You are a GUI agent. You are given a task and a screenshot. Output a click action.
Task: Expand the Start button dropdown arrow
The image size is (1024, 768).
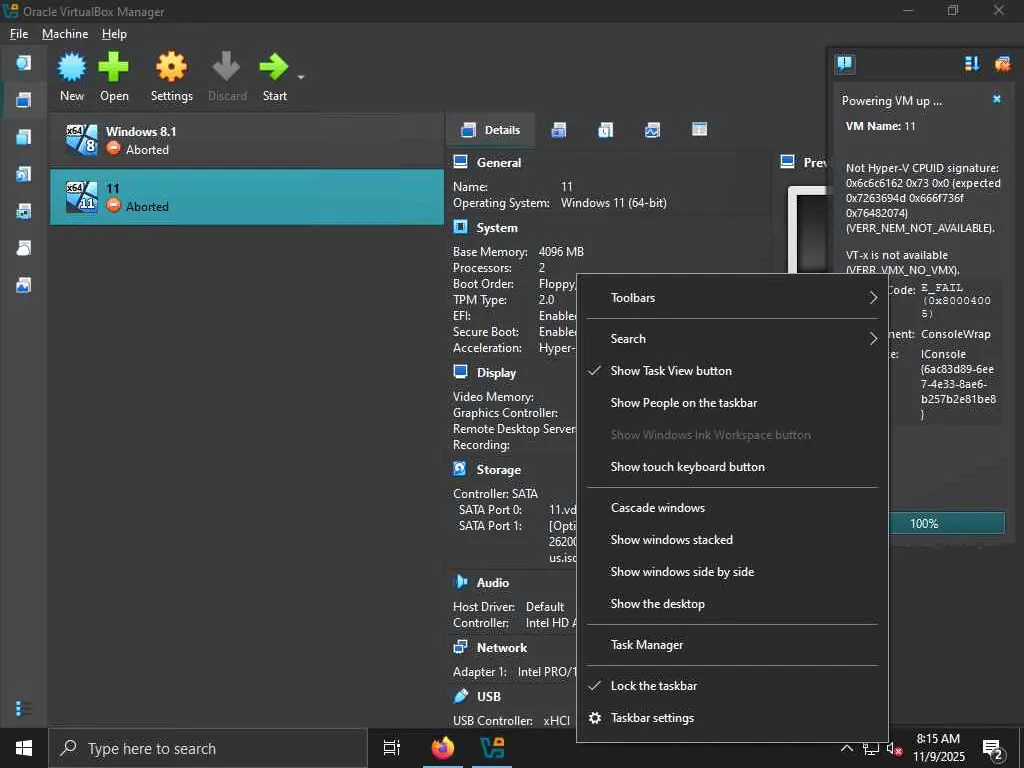point(300,77)
